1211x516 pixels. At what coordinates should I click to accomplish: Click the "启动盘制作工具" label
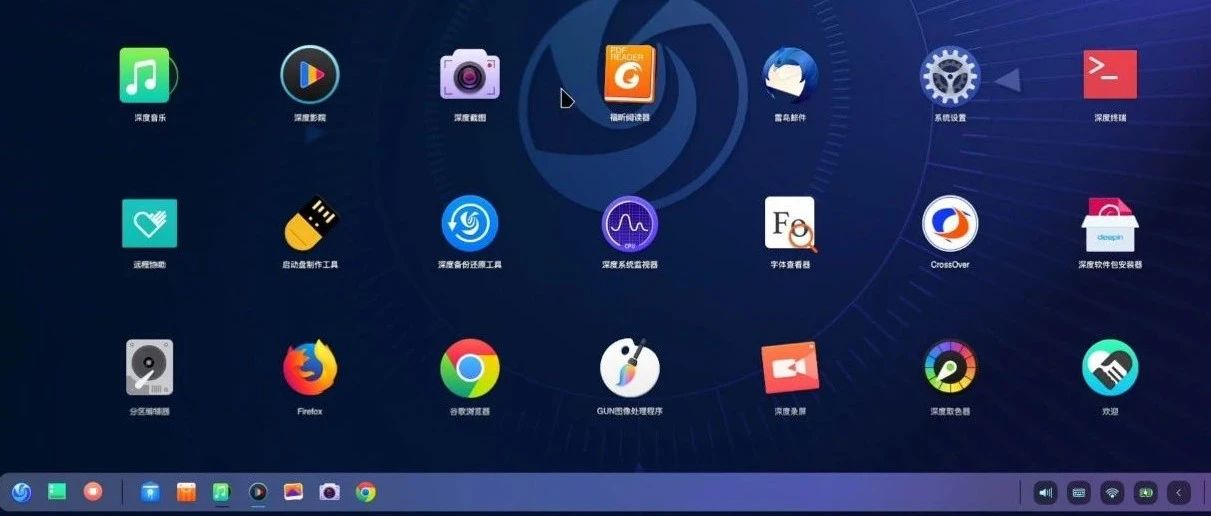click(310, 265)
